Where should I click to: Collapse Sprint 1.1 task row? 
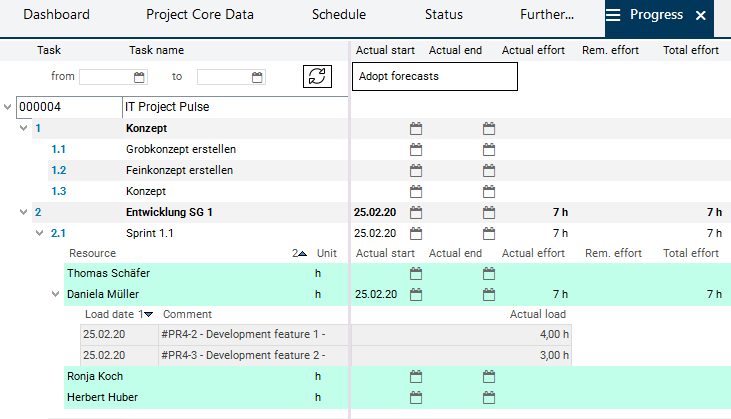coord(38,233)
